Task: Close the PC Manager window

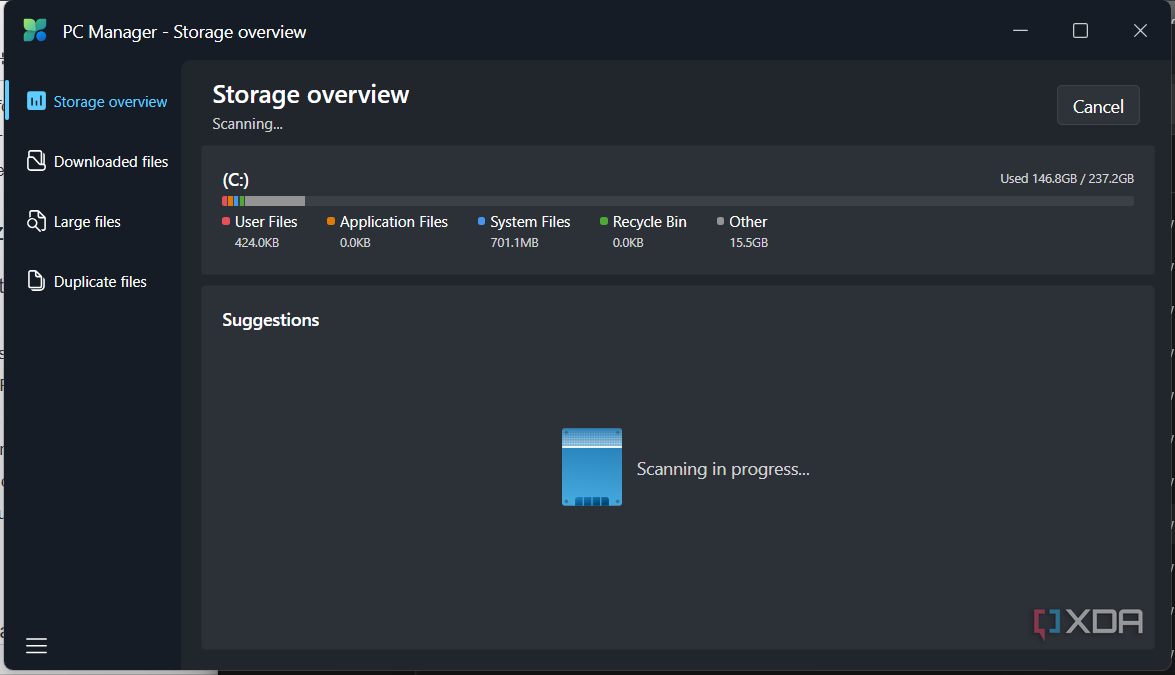Action: pyautogui.click(x=1140, y=31)
